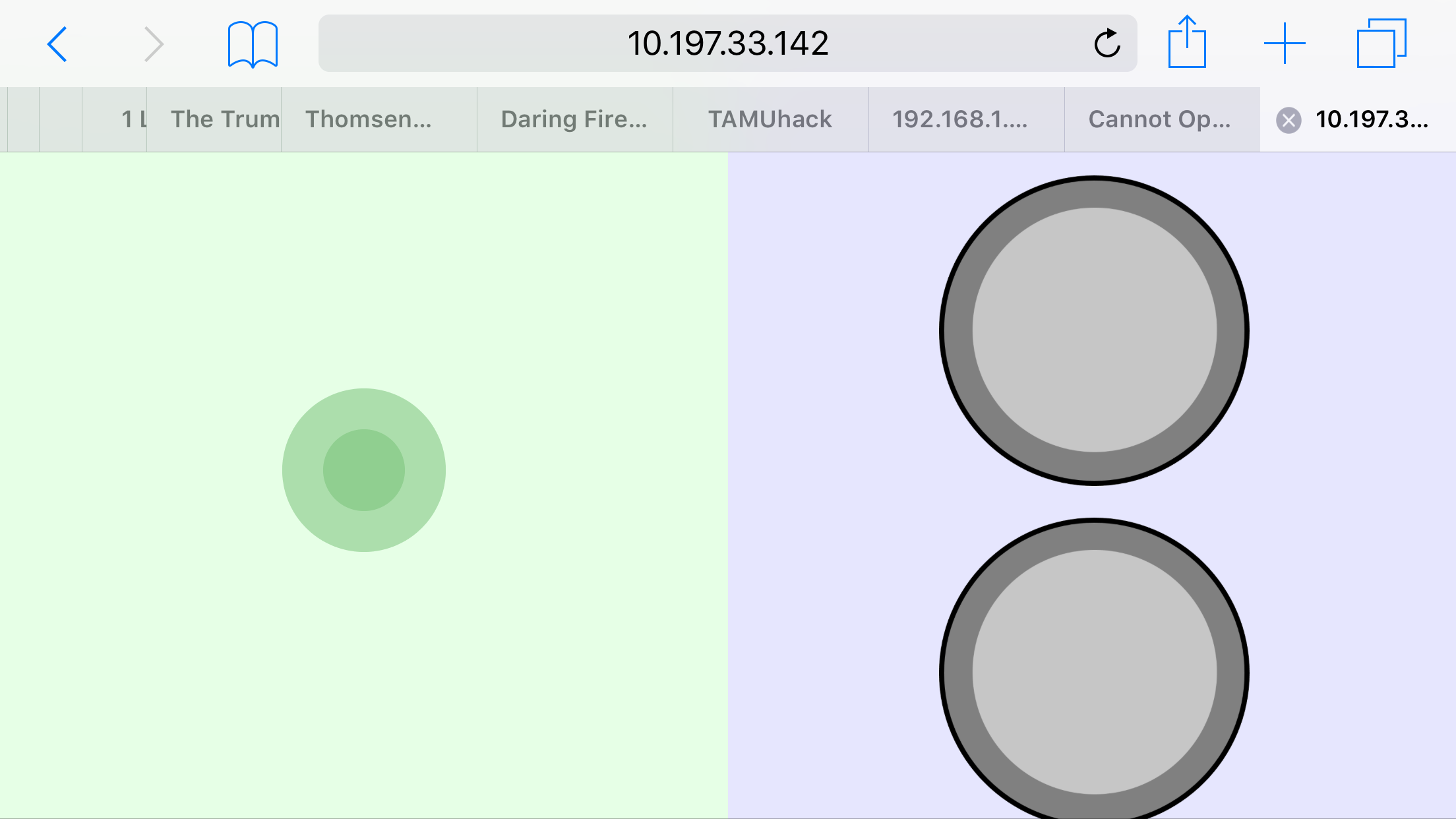The image size is (1456, 819).
Task: Switch to the TAMUhack tab
Action: pyautogui.click(x=770, y=119)
